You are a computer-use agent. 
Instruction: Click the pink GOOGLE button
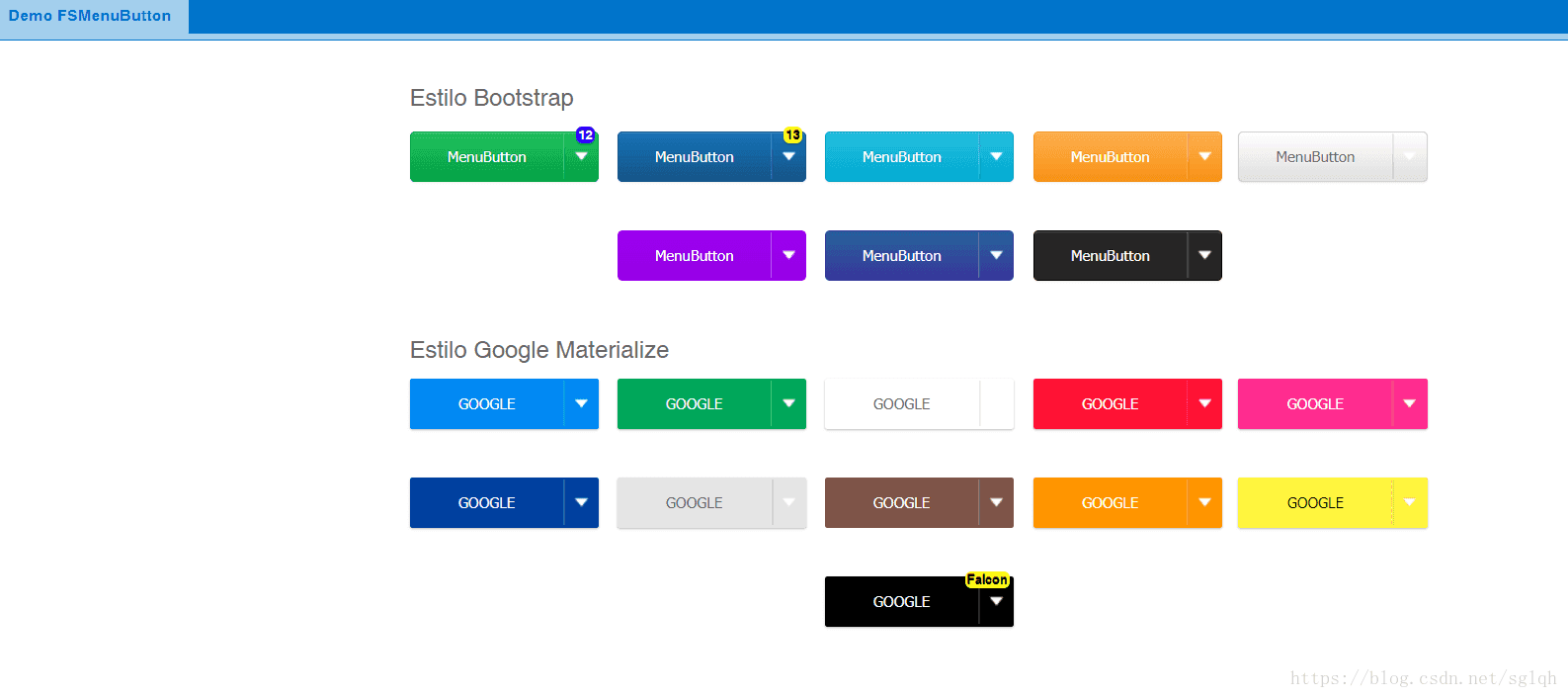pos(1315,404)
